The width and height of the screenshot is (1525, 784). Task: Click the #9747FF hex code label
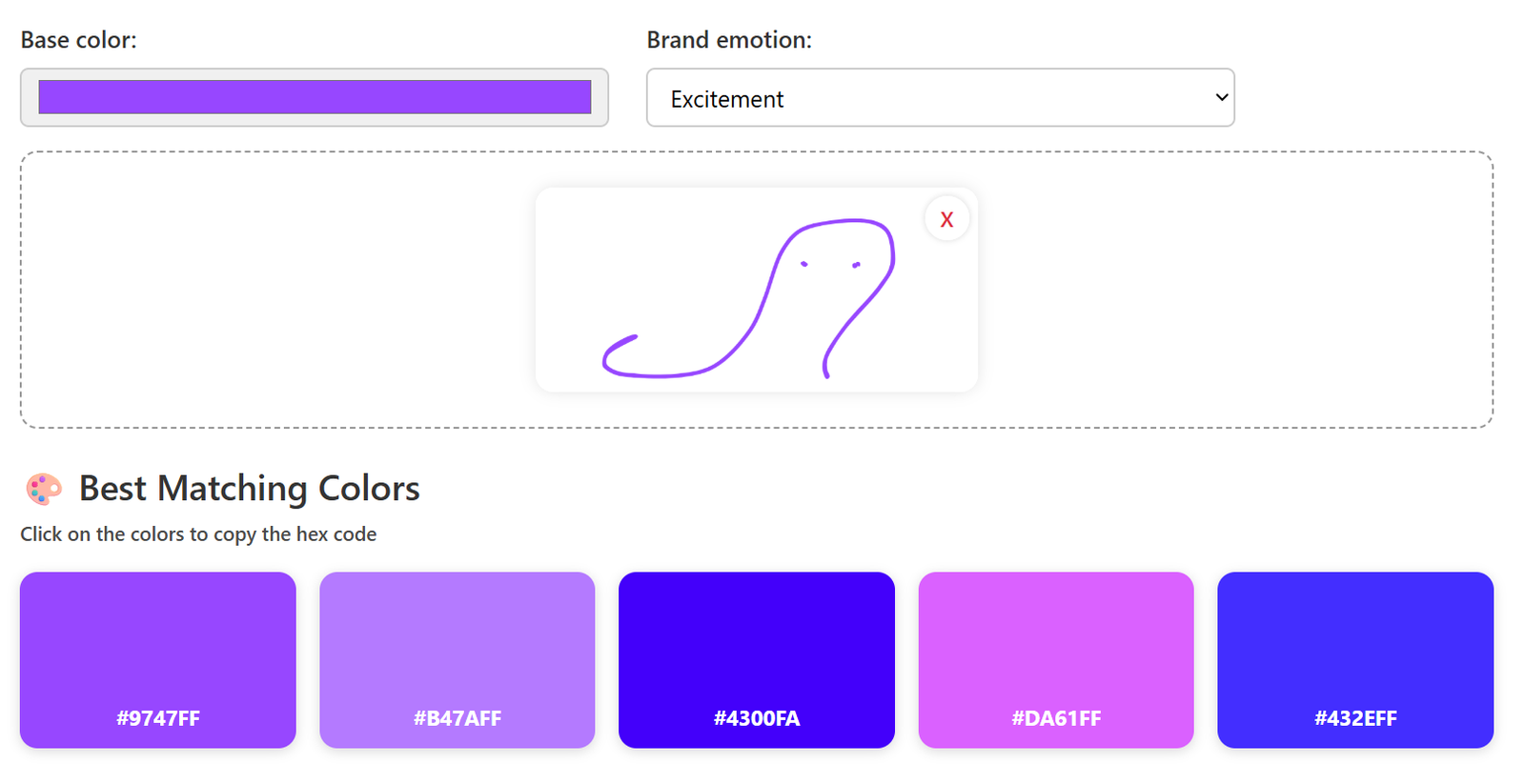point(158,718)
